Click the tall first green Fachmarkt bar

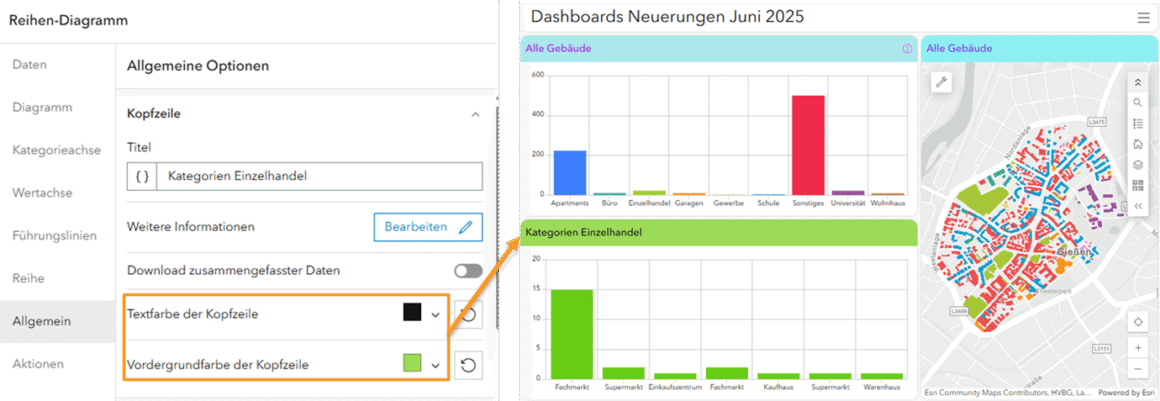click(572, 334)
